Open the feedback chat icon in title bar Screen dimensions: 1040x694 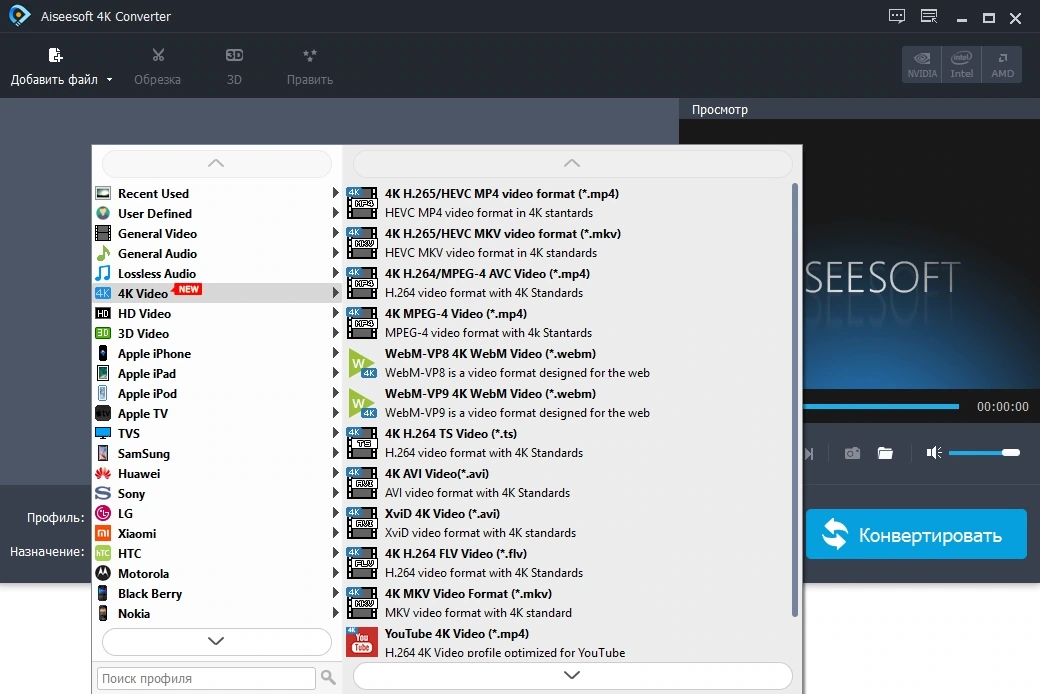coord(897,16)
